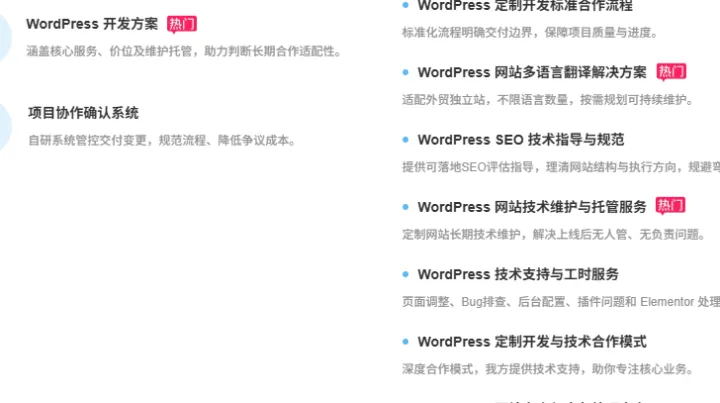
Task: Open WordPress SEO 技术指导与规范 link
Action: point(521,140)
